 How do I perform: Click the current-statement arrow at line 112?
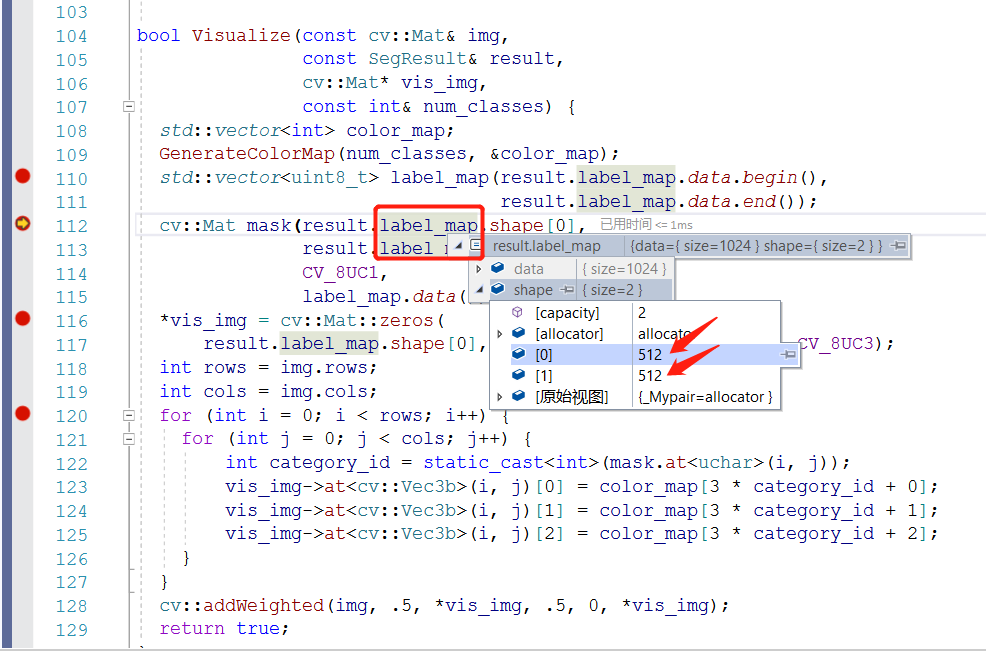coord(23,223)
